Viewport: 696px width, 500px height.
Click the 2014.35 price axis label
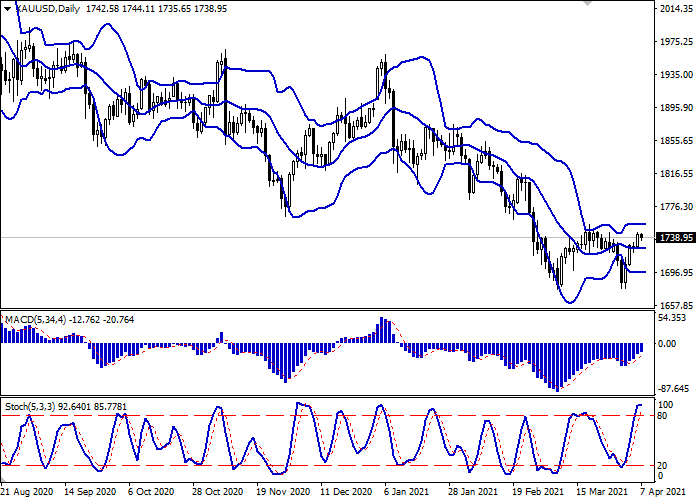(676, 8)
